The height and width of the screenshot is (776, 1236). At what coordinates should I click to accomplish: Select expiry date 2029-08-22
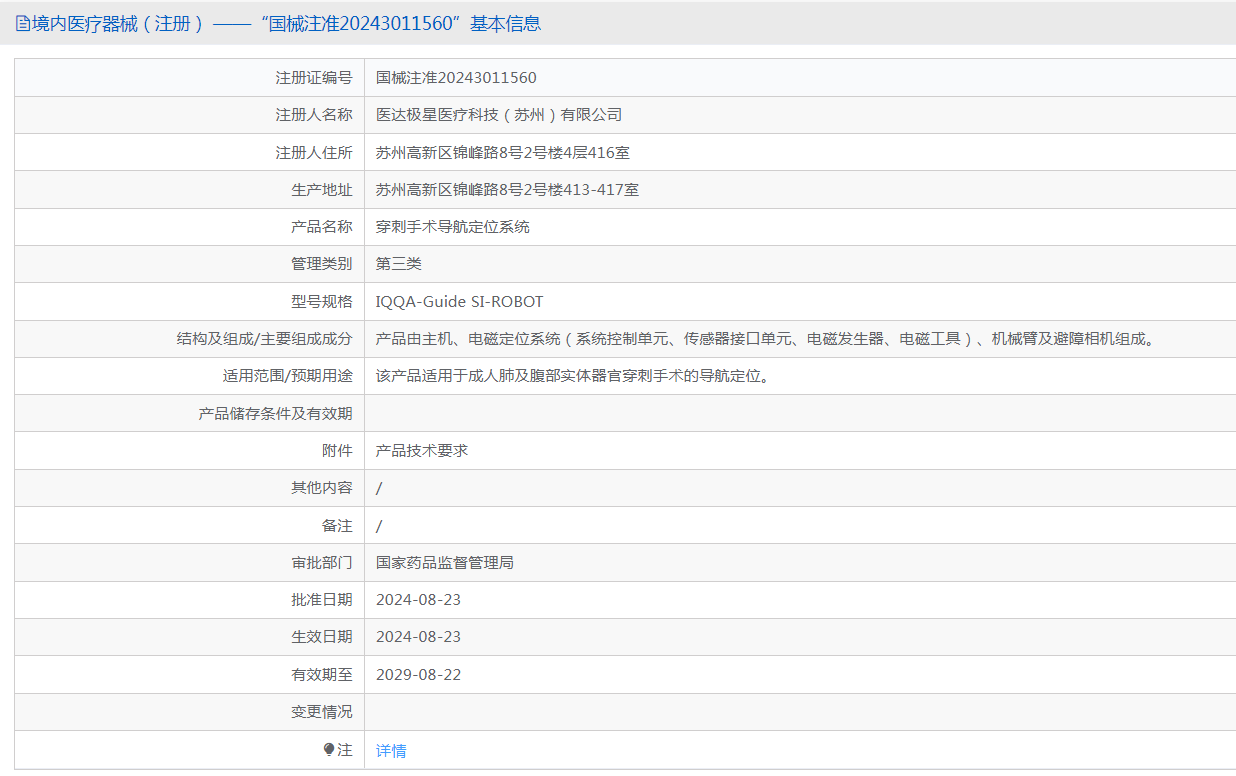pyautogui.click(x=418, y=674)
